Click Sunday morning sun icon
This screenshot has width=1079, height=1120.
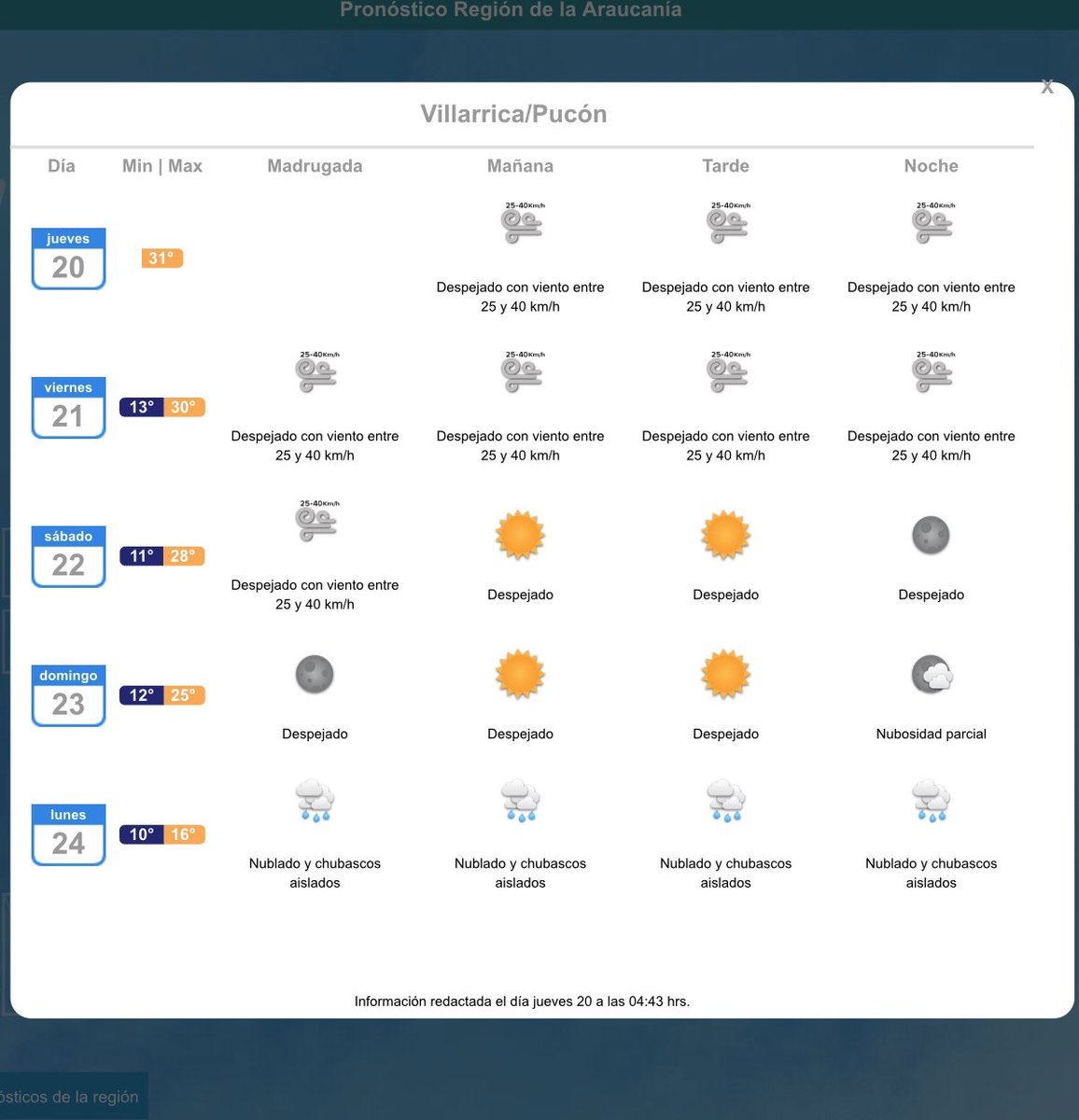520,674
